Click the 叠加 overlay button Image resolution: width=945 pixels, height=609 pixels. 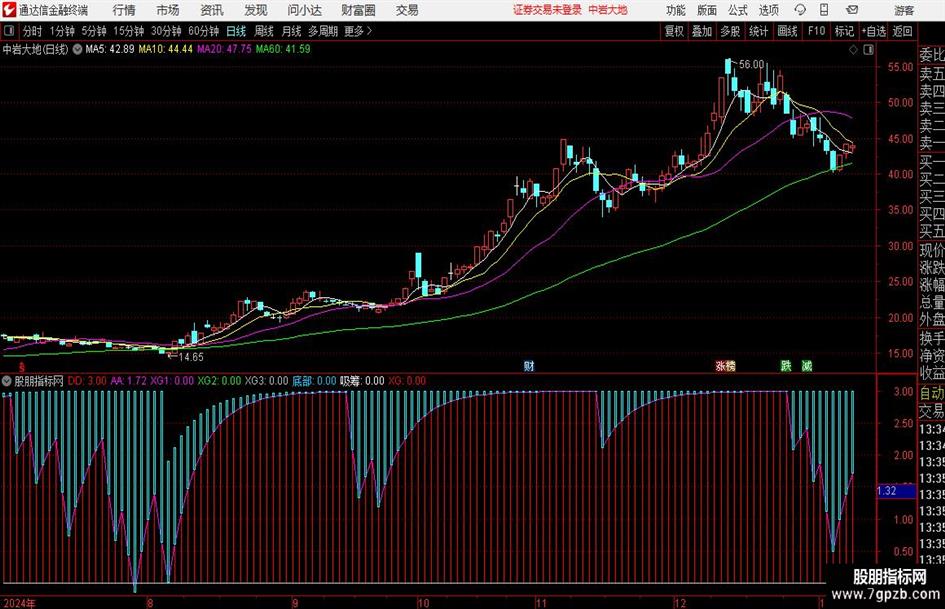click(702, 31)
